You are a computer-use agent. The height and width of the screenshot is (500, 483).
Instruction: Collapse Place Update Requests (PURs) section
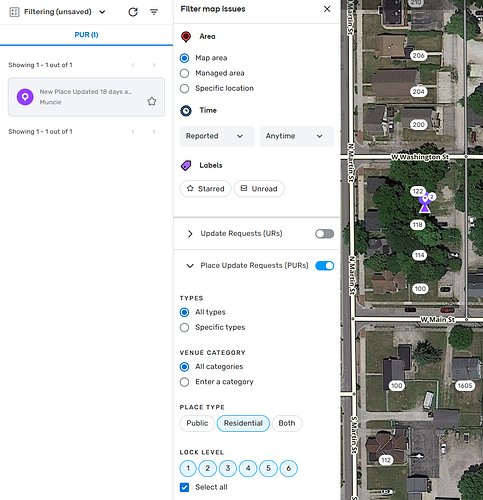coord(190,266)
